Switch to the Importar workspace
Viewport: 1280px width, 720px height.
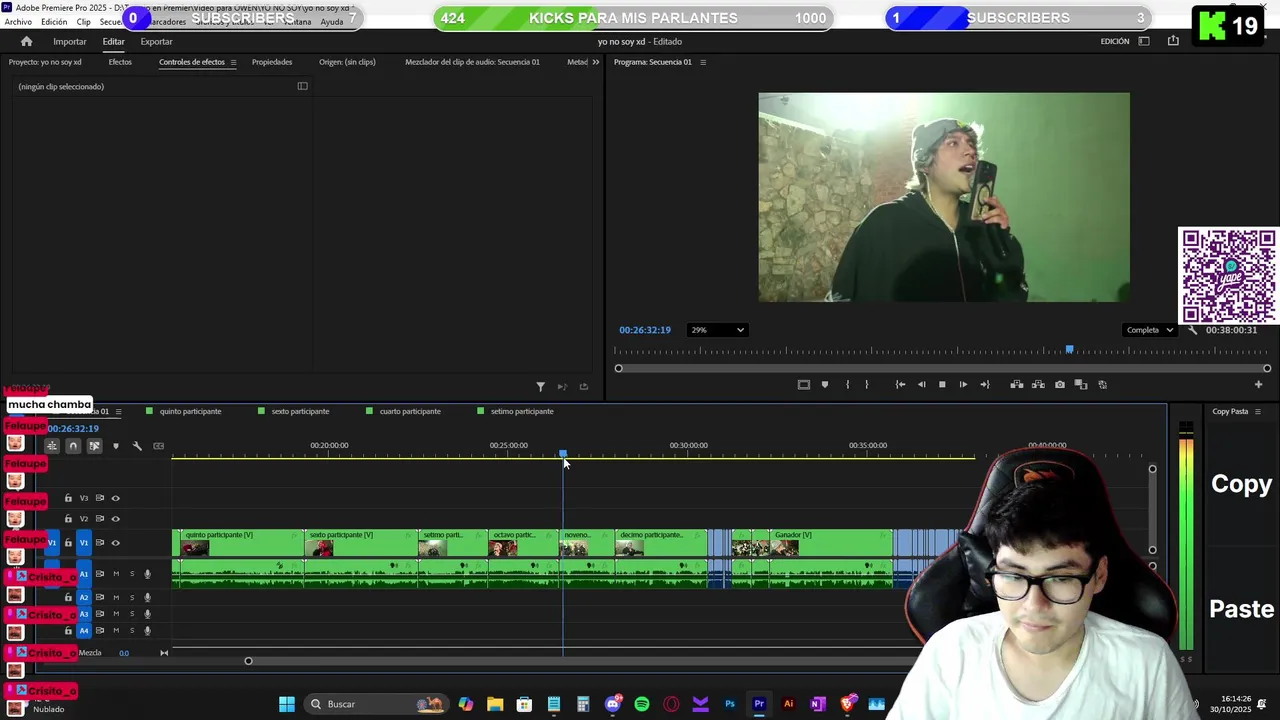pyautogui.click(x=70, y=41)
